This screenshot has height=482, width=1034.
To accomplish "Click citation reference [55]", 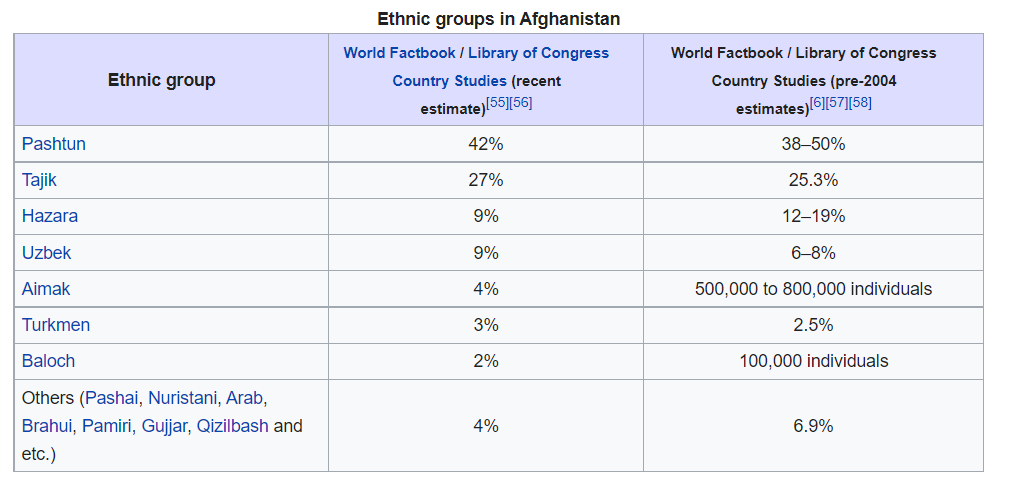I will [497, 103].
